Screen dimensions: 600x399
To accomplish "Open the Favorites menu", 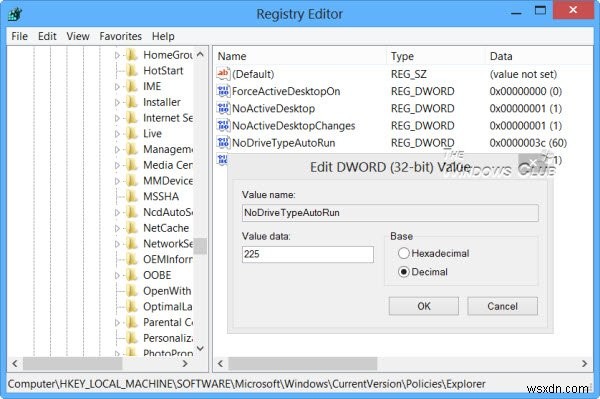I will (121, 36).
